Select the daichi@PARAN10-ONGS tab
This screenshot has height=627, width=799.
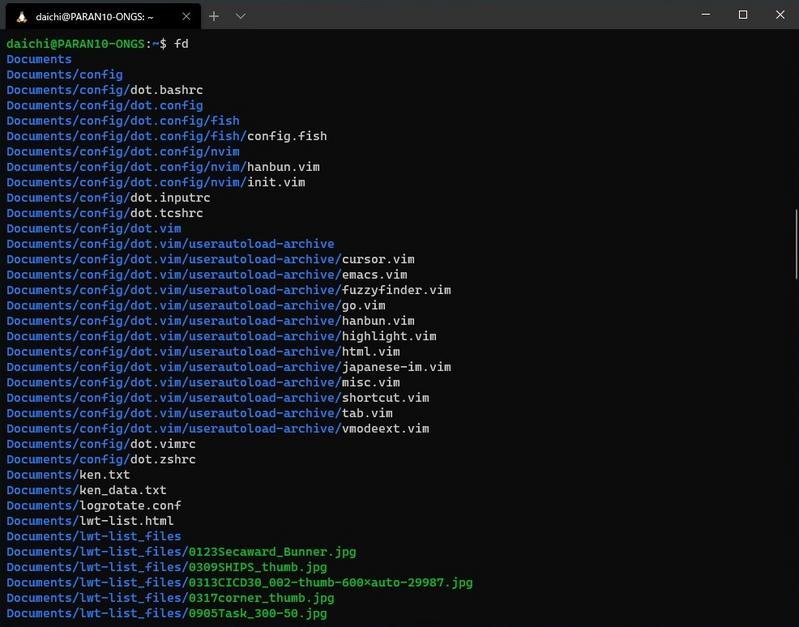tap(103, 16)
